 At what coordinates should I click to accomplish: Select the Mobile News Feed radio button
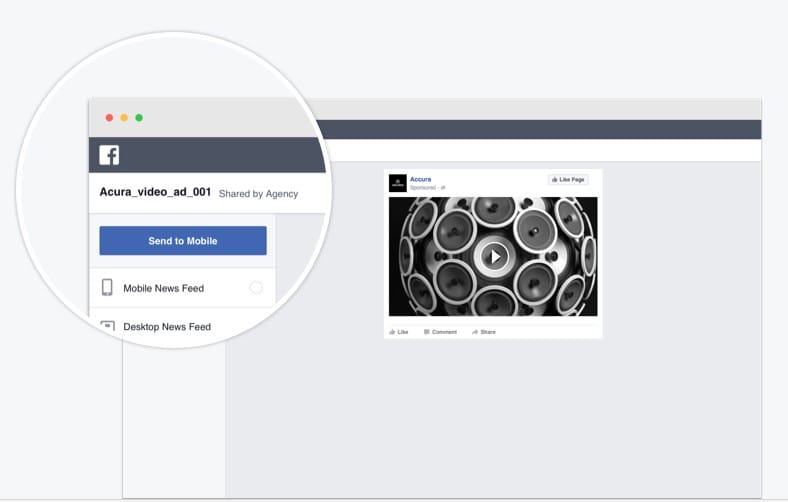[256, 288]
